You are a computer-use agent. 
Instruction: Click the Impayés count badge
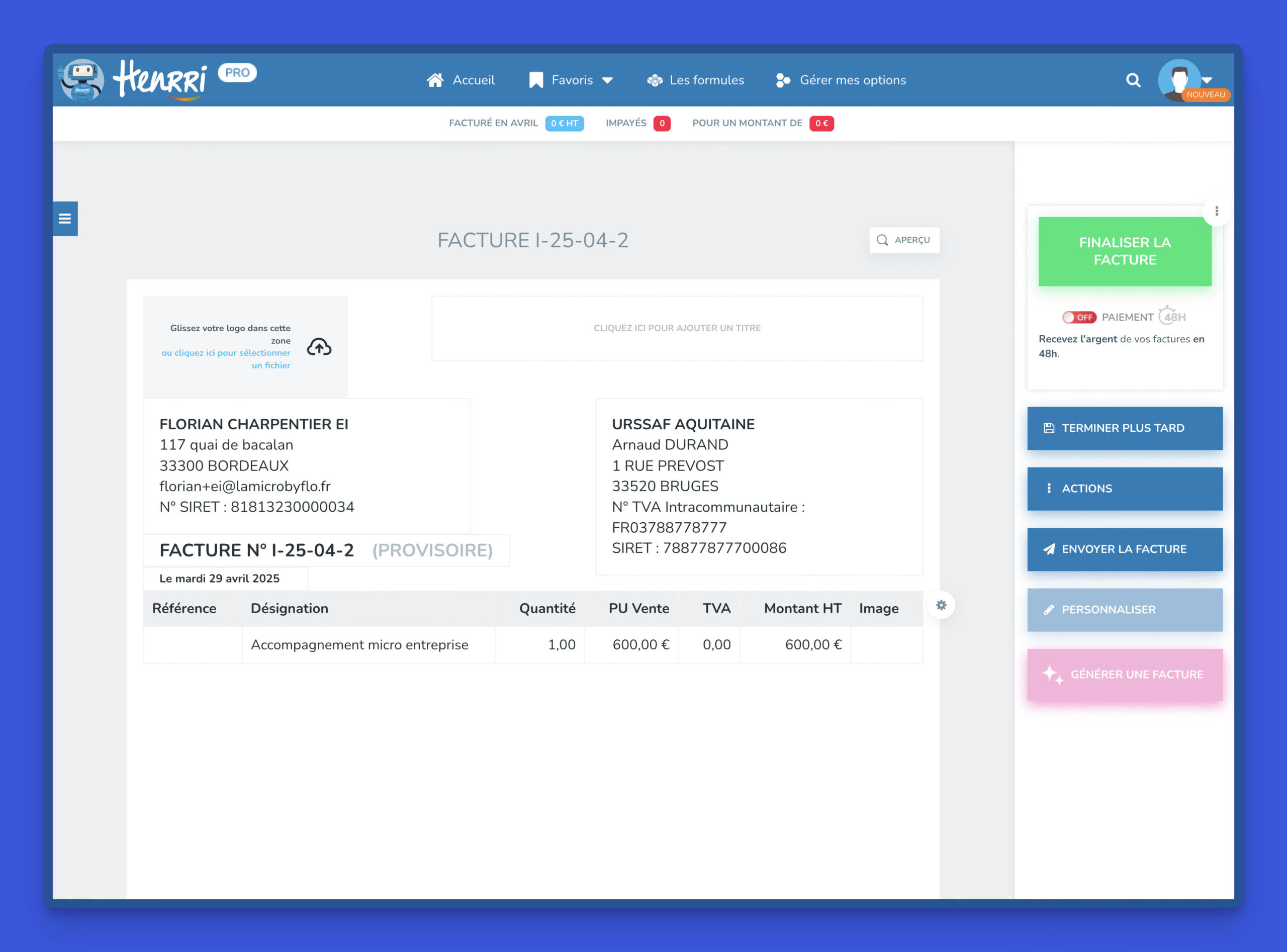click(x=662, y=123)
